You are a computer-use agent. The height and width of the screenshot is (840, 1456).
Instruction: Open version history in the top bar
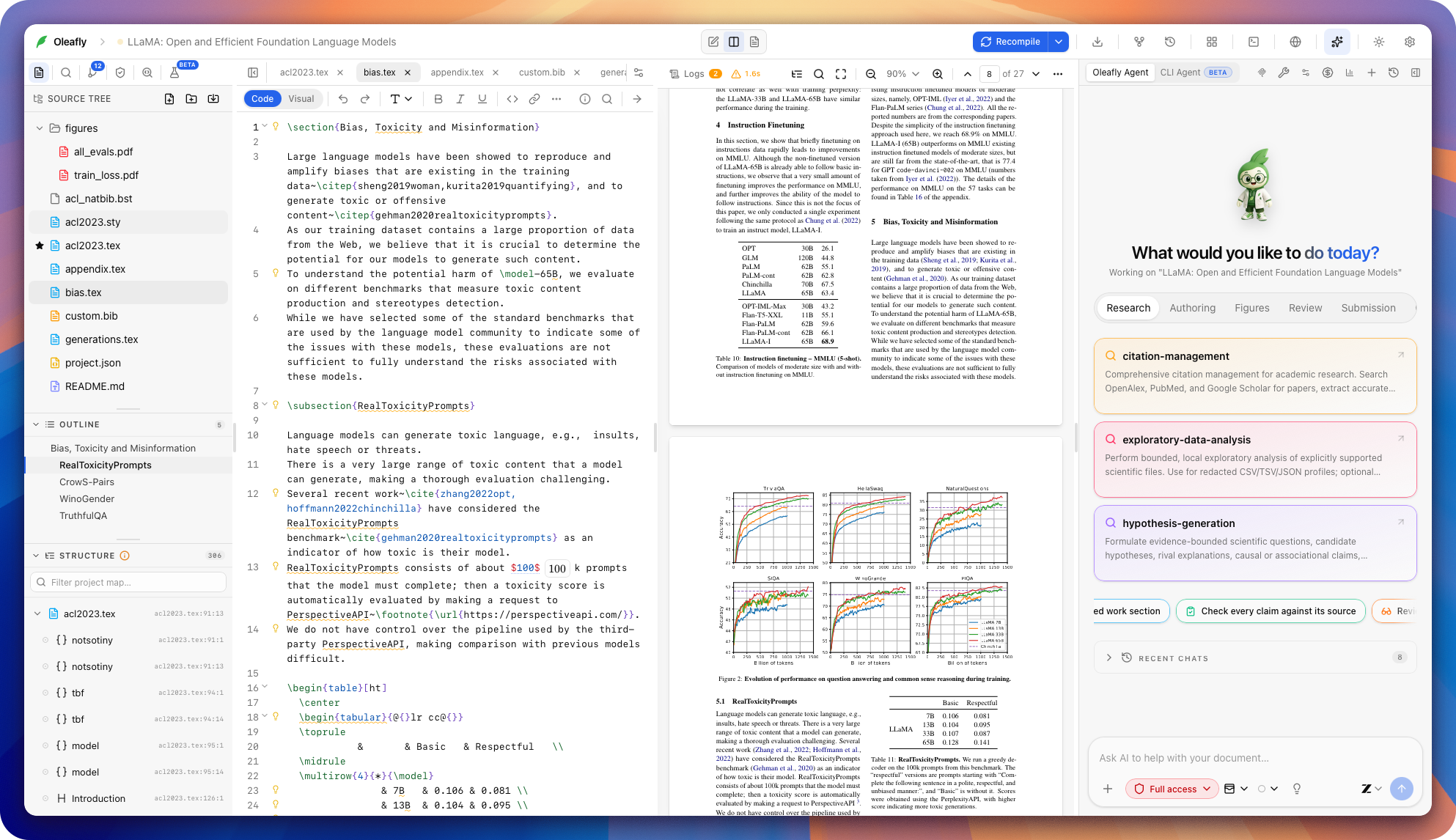coord(1170,42)
